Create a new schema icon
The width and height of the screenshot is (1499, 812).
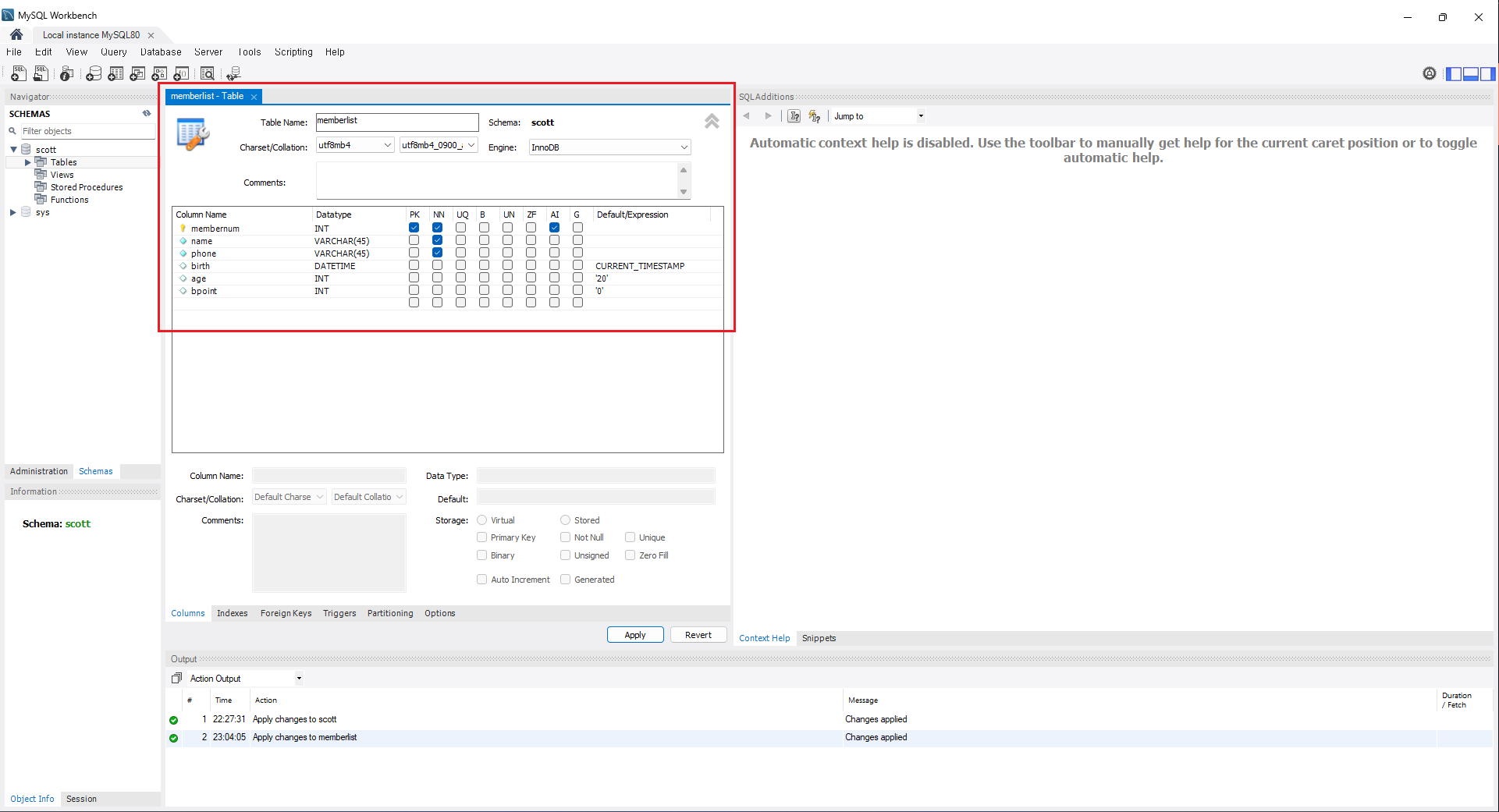tap(94, 73)
